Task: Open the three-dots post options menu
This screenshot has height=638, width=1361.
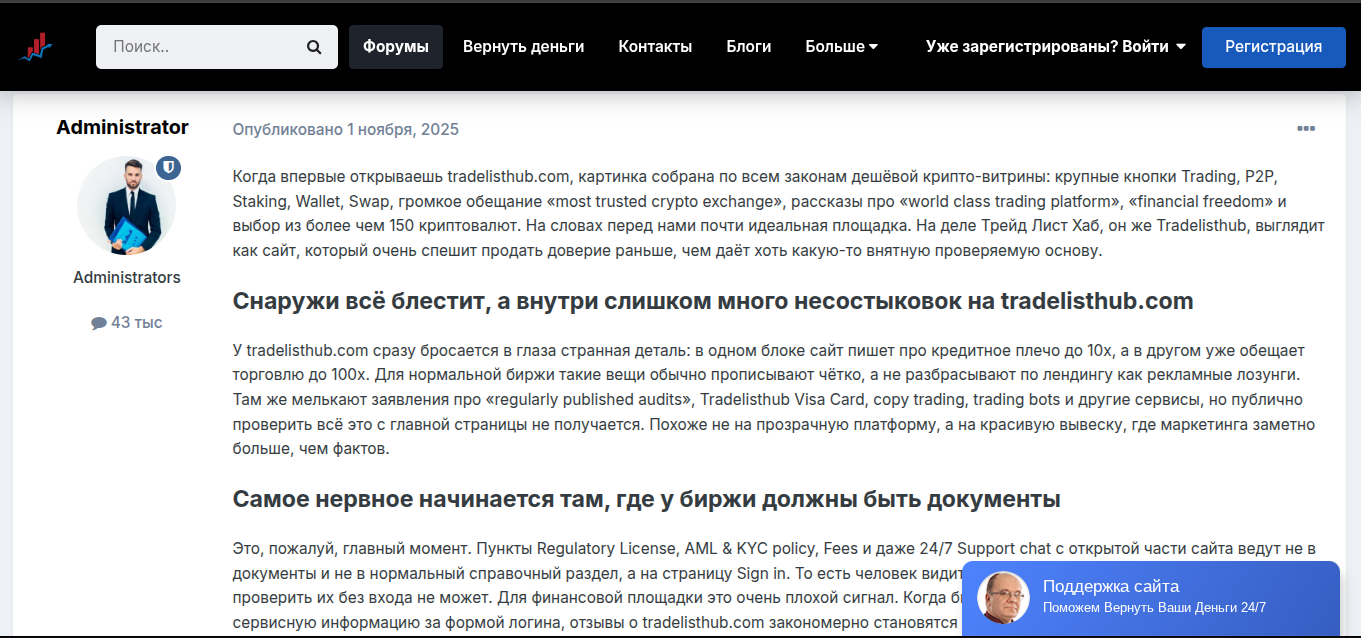Action: click(1306, 129)
